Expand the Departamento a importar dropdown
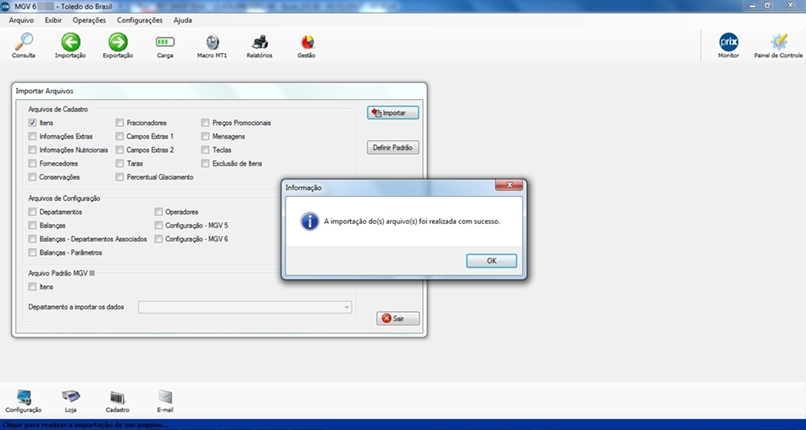The width and height of the screenshot is (806, 430). pyautogui.click(x=245, y=307)
